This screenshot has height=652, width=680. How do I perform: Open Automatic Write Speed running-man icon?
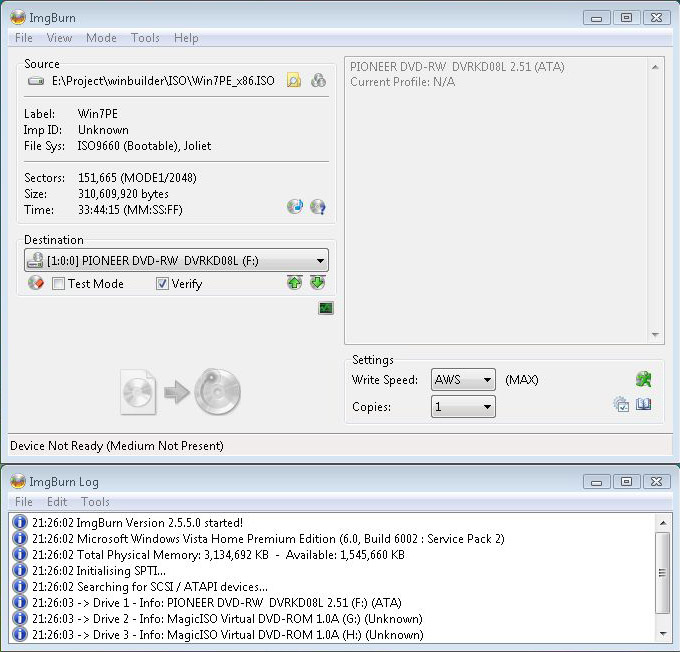(x=644, y=379)
